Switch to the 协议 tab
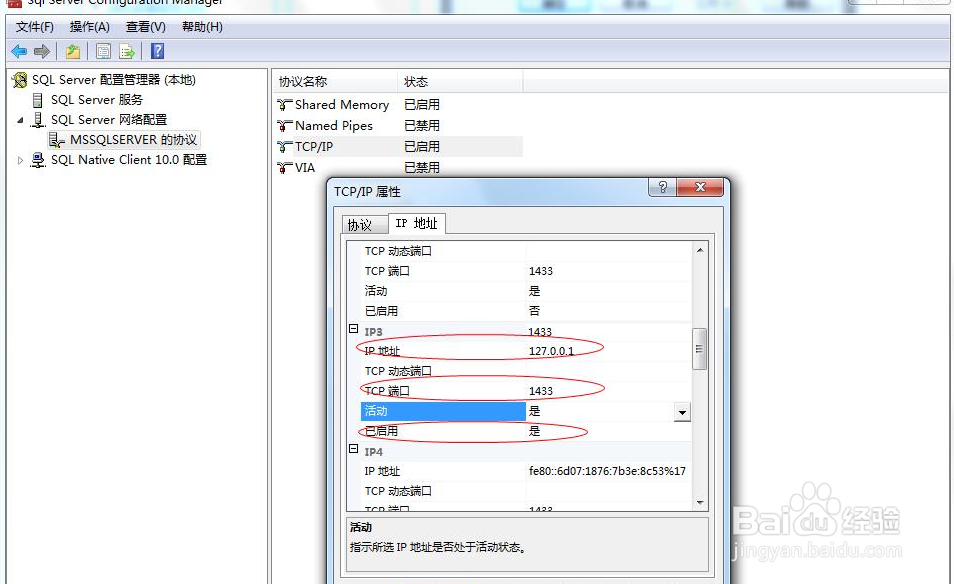 (x=364, y=224)
